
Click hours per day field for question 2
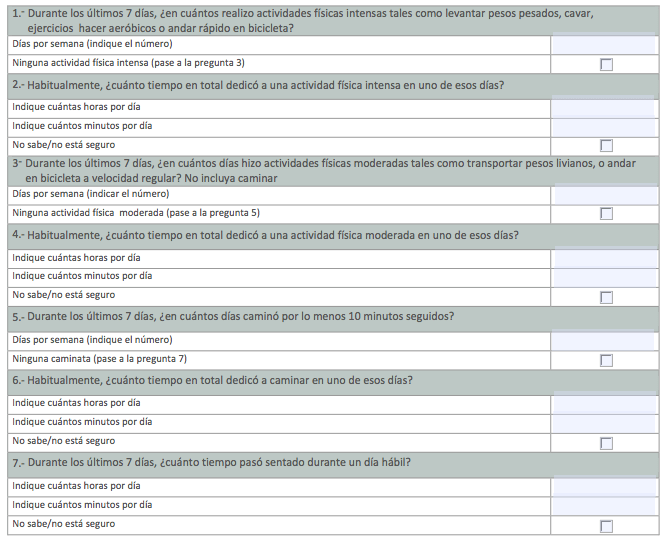tap(603, 108)
